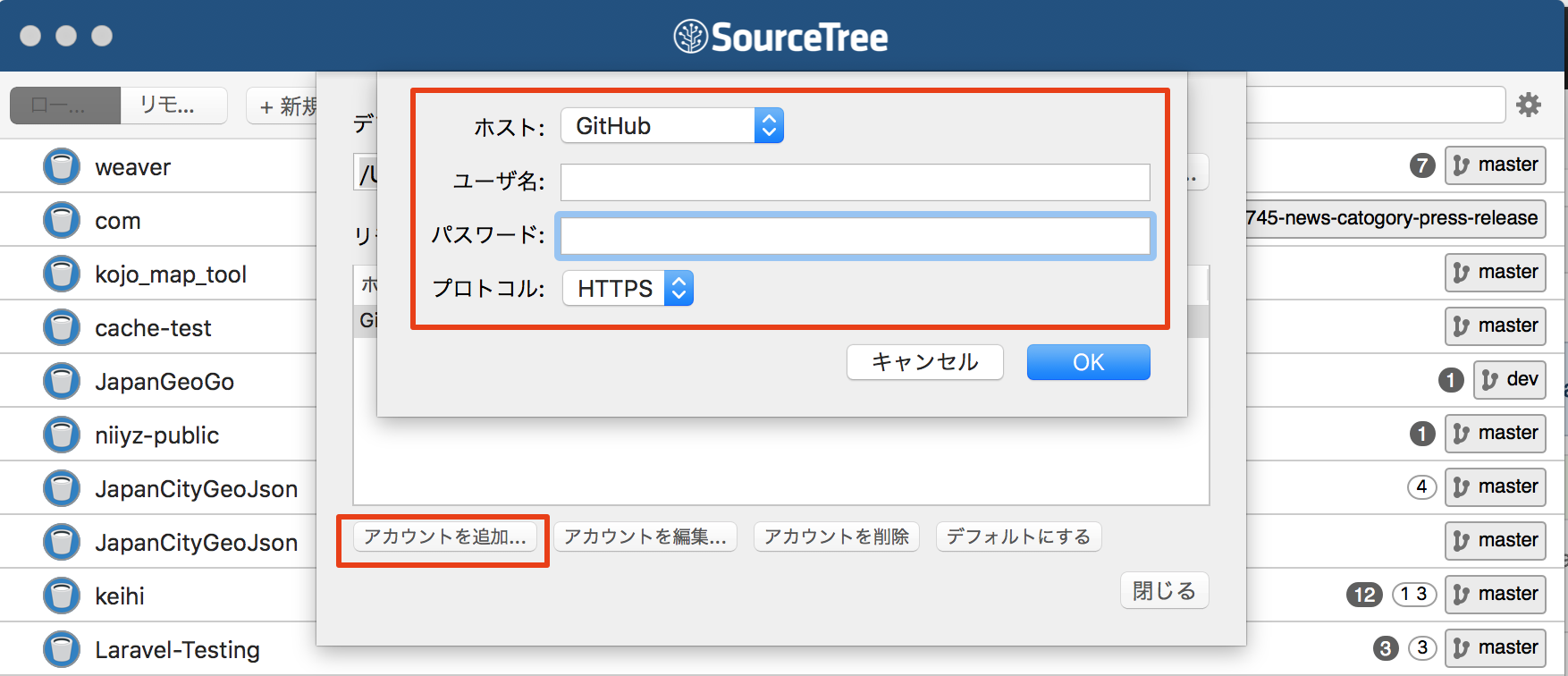This screenshot has width=1568, height=676.
Task: Click アカウントを編集... button
Action: click(645, 537)
